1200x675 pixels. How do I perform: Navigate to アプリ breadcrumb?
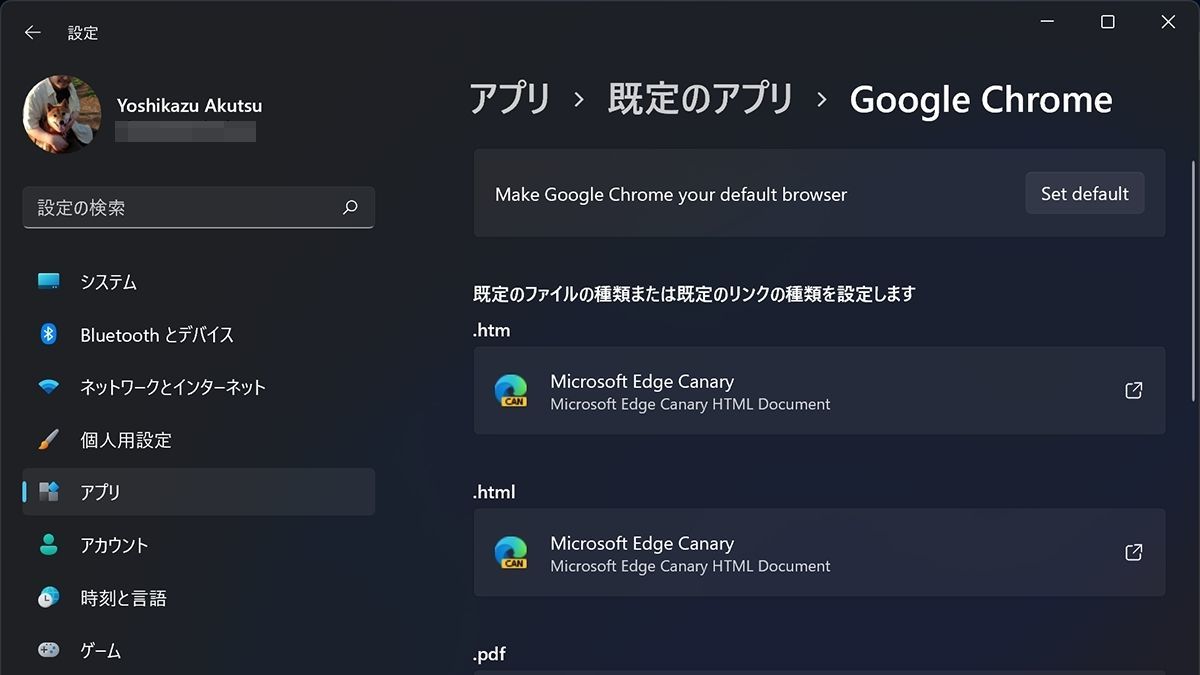point(510,99)
